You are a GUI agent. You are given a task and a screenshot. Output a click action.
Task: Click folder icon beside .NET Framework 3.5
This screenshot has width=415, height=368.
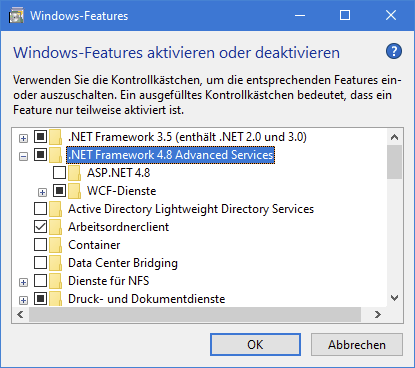pos(56,137)
